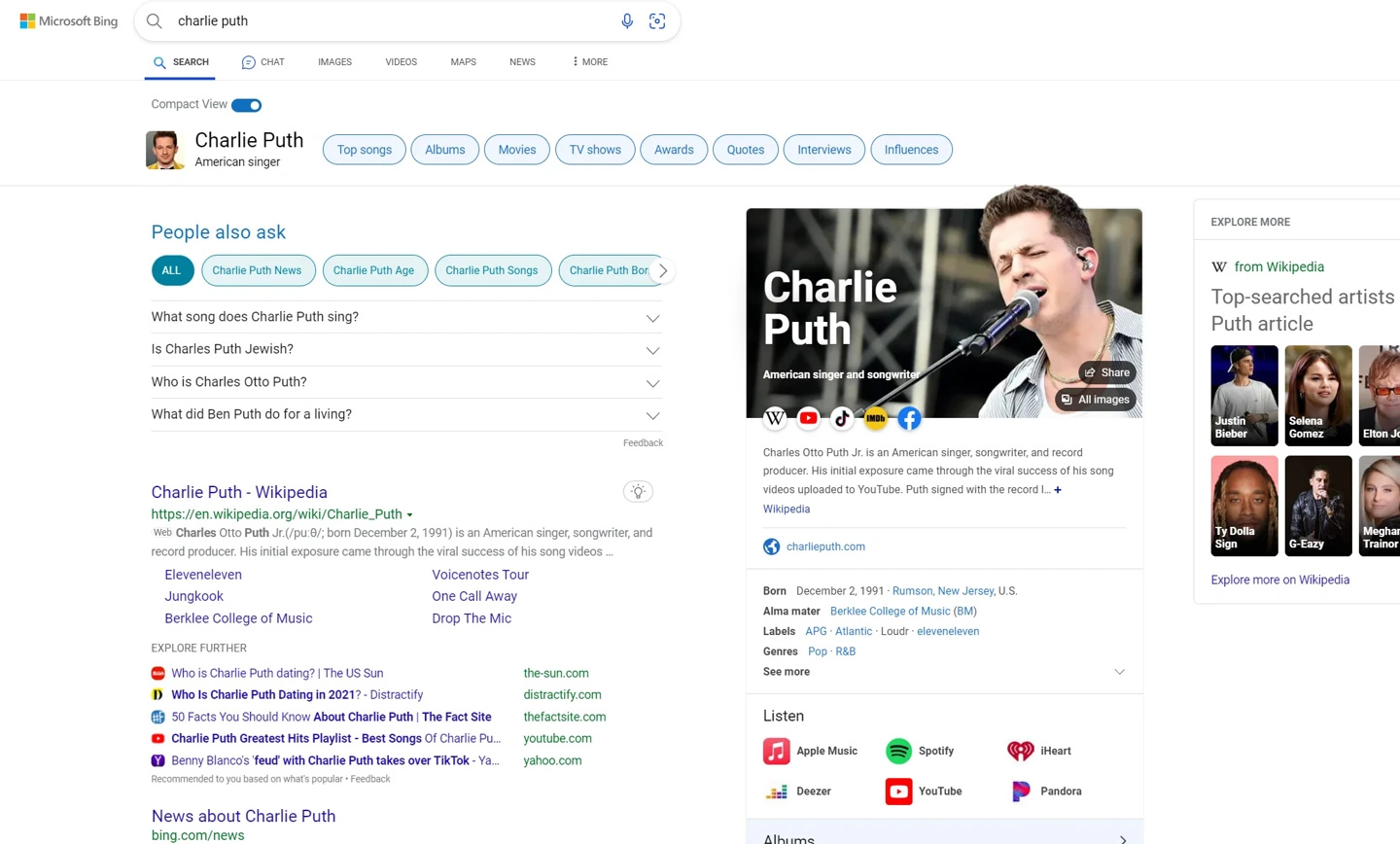1400x844 pixels.
Task: Expand See more in biography details
Action: [x=944, y=672]
